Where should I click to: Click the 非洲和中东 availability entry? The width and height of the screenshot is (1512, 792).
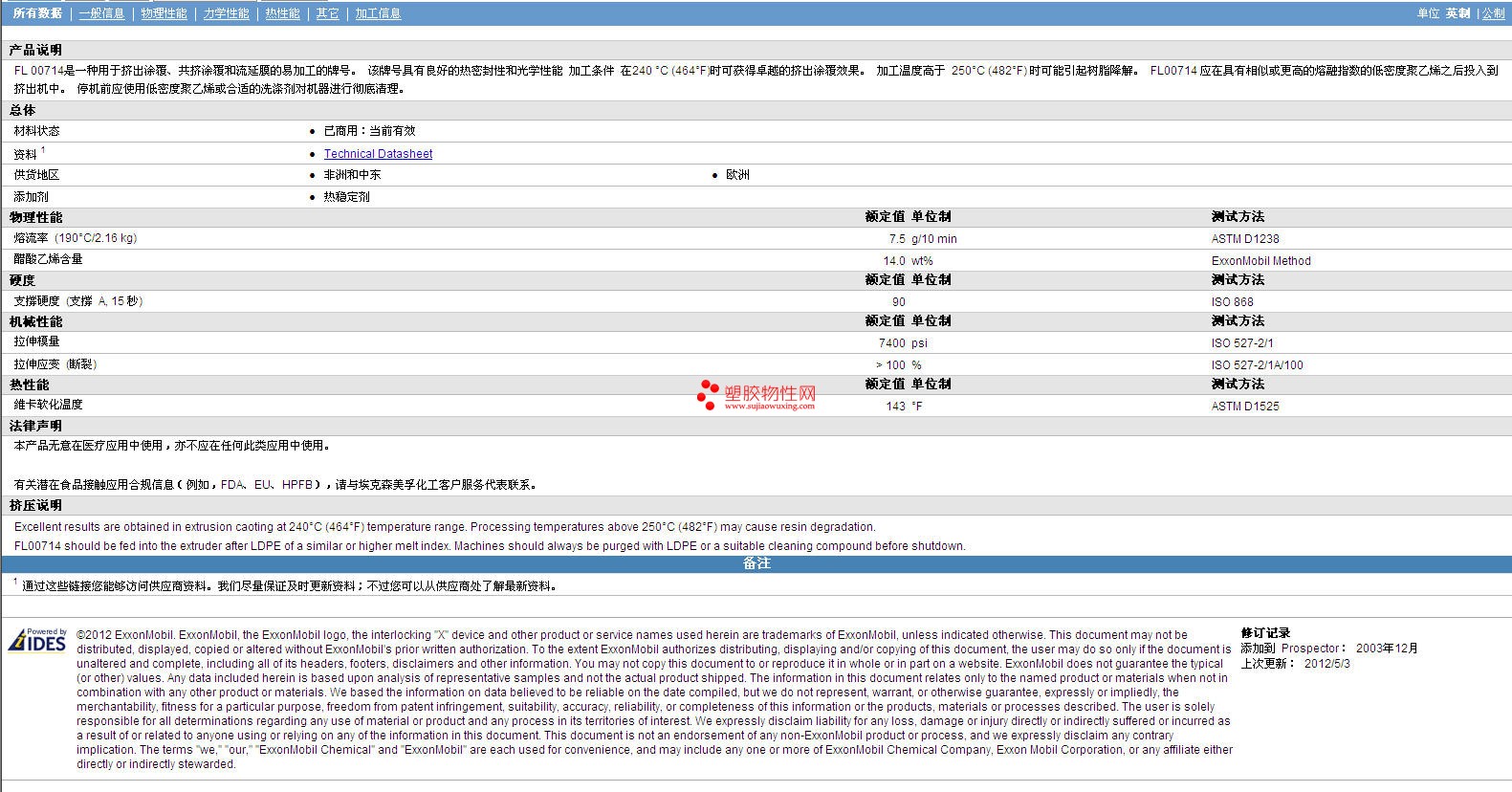[352, 175]
